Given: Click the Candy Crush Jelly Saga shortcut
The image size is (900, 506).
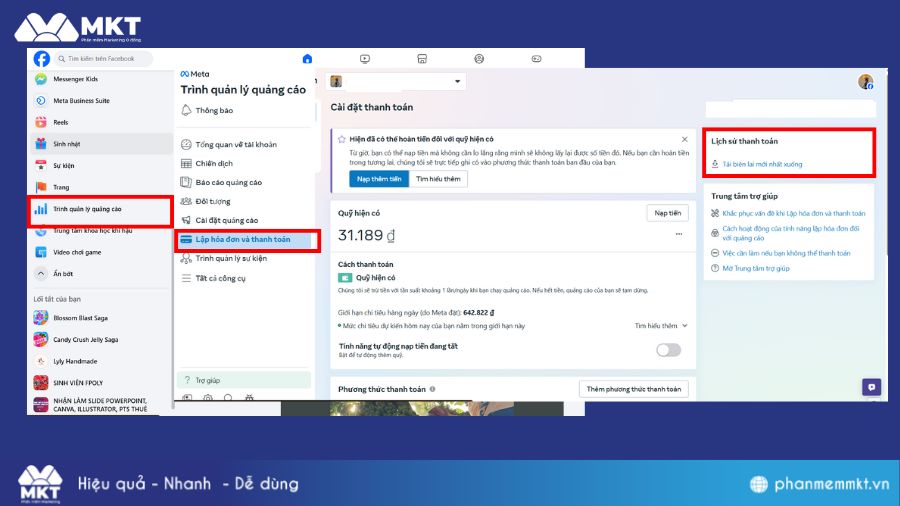Looking at the screenshot, I should coord(41,339).
